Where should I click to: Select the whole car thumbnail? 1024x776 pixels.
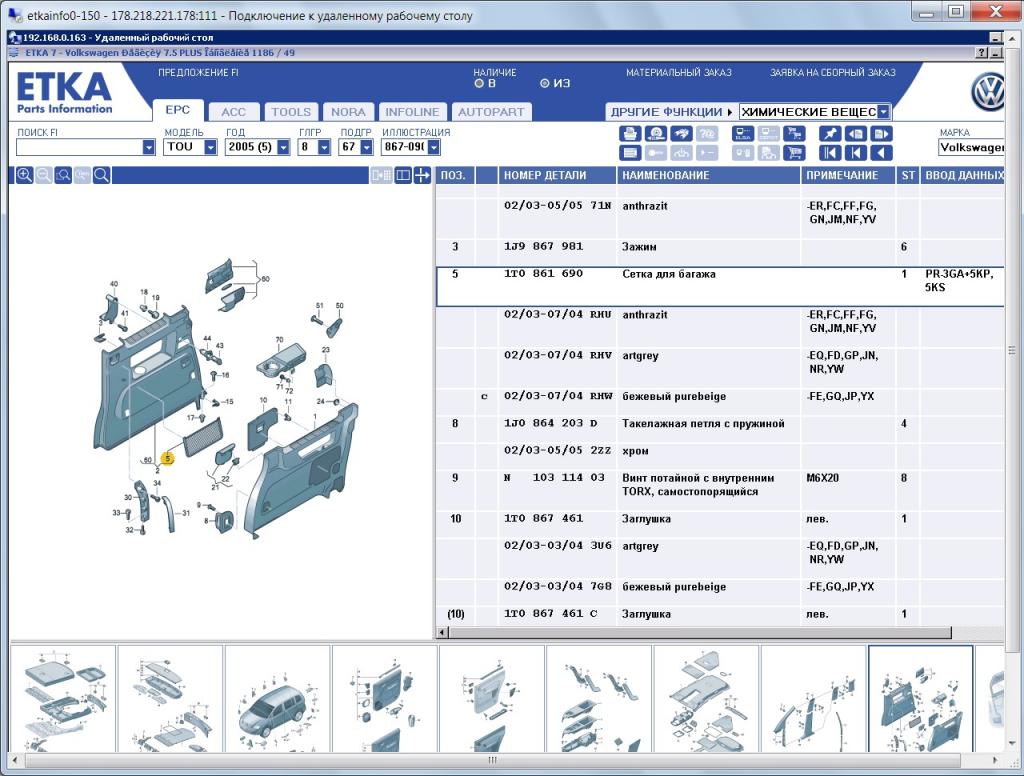278,698
